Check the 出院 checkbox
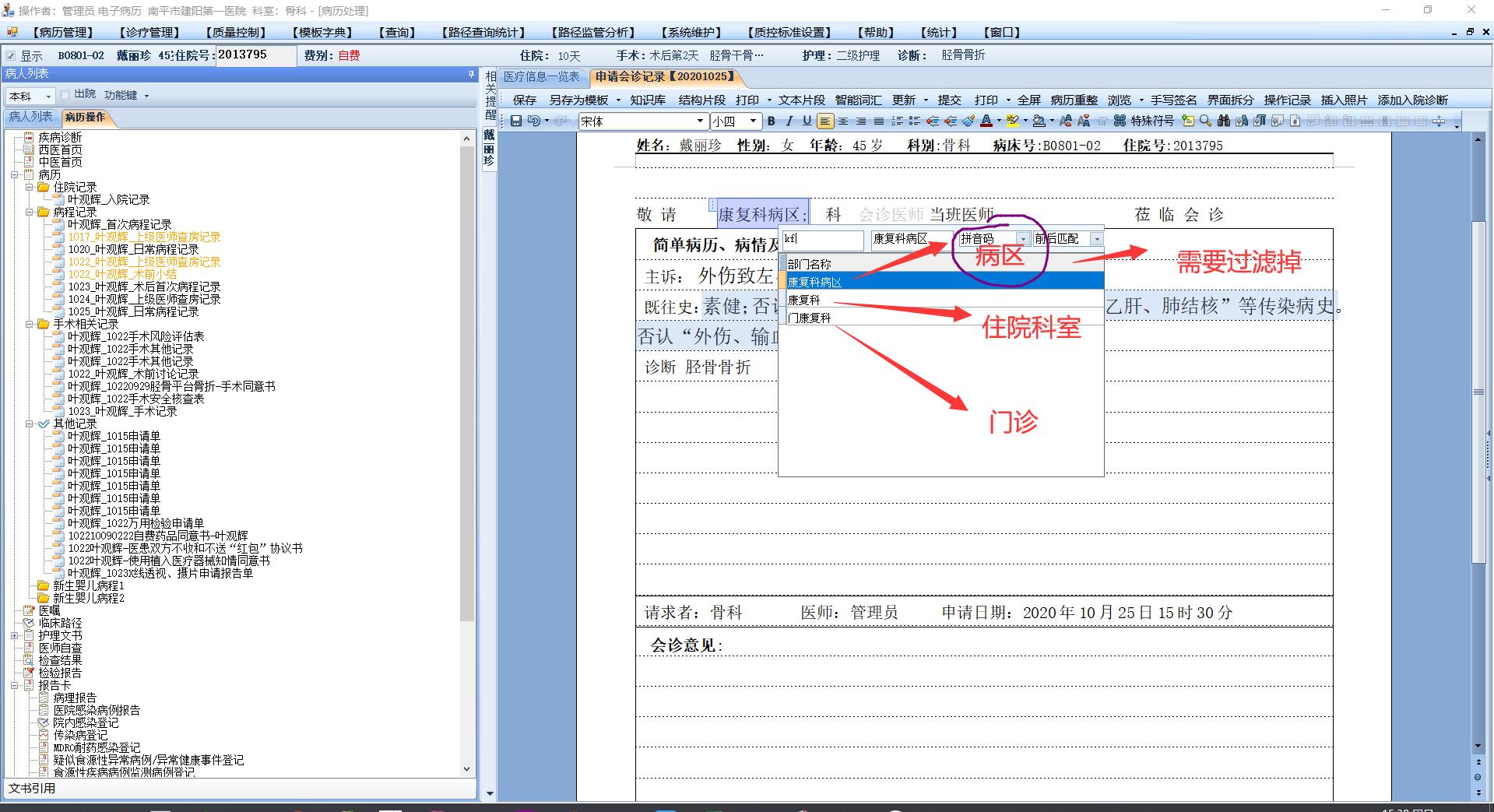Screen dimensions: 1494x812 pos(65,95)
